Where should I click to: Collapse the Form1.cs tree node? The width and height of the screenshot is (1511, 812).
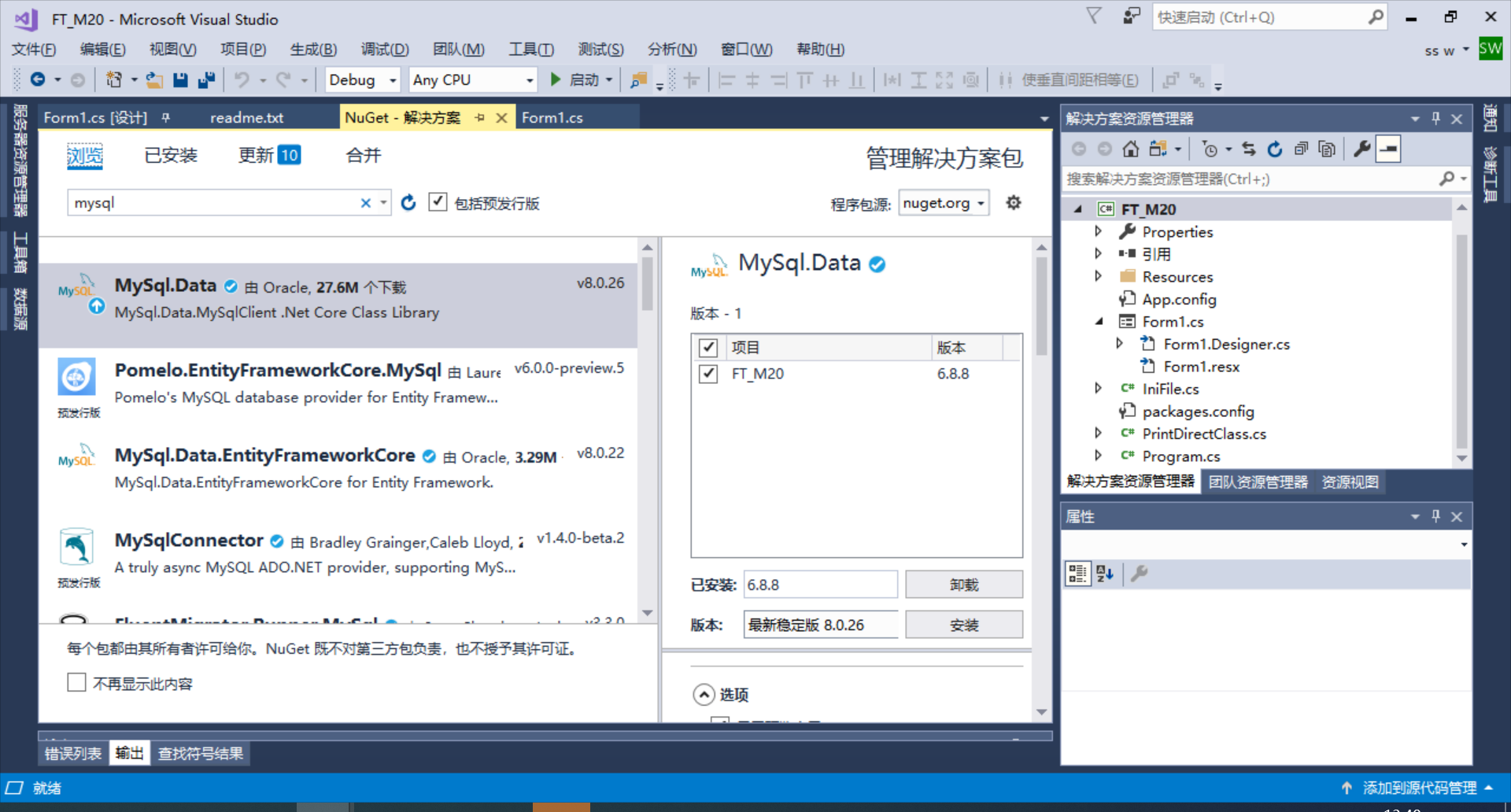[x=1099, y=321]
